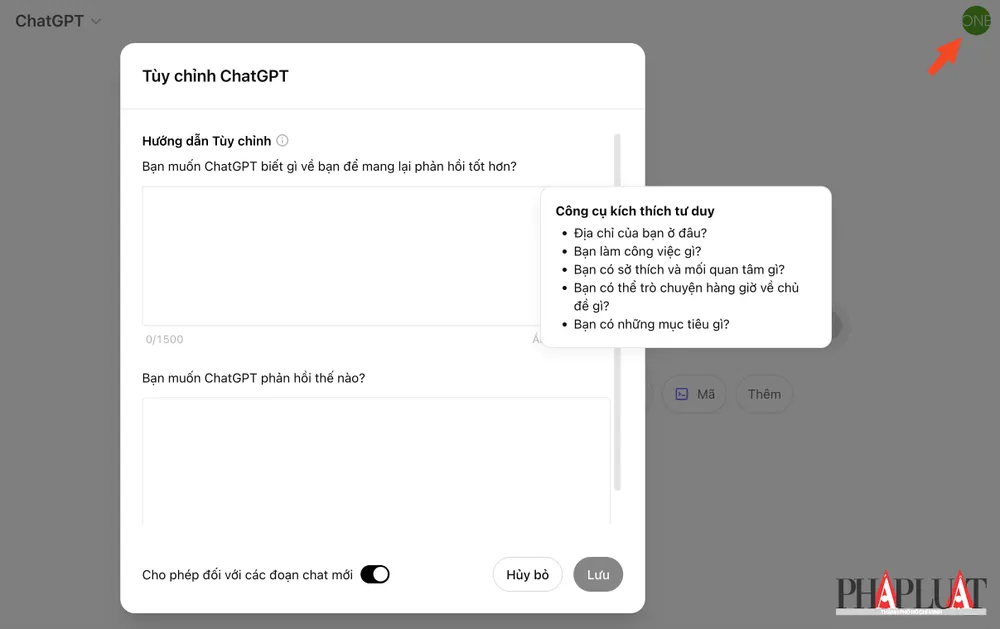Viewport: 1000px width, 629px height.
Task: Click the Tùy chỉnh ChatGPT dialog title
Action: coord(215,76)
